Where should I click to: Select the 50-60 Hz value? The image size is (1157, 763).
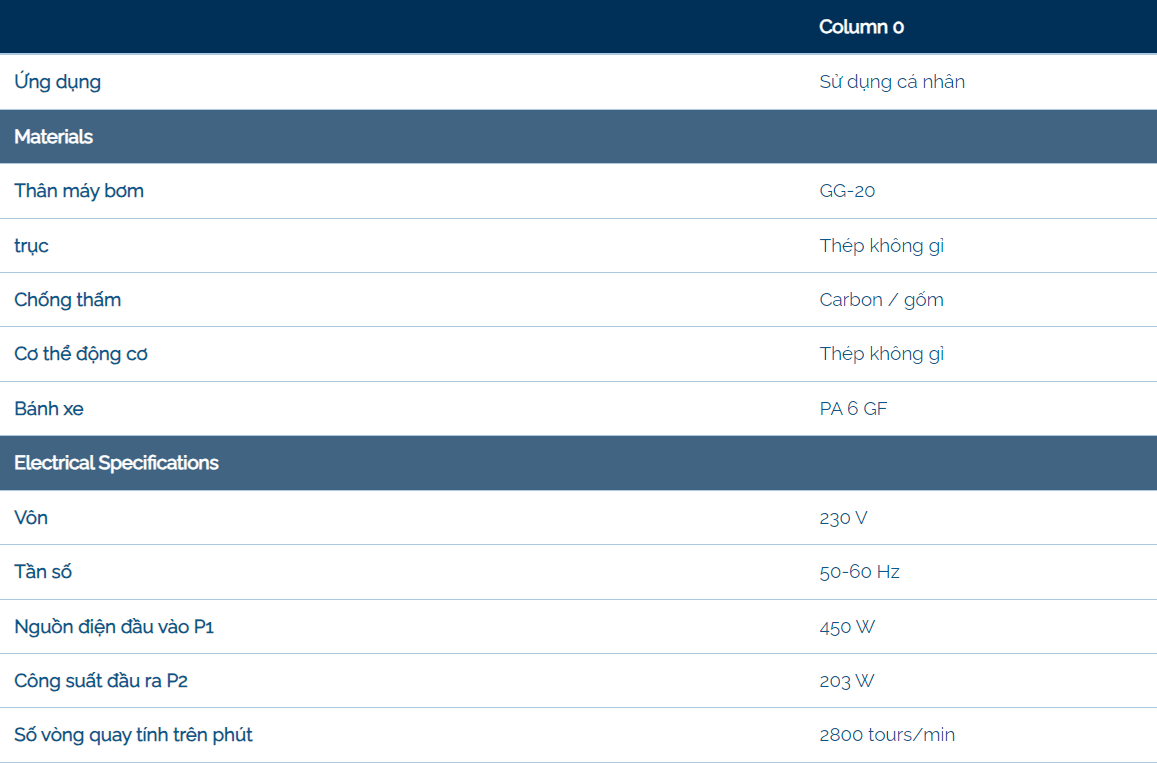pos(859,572)
